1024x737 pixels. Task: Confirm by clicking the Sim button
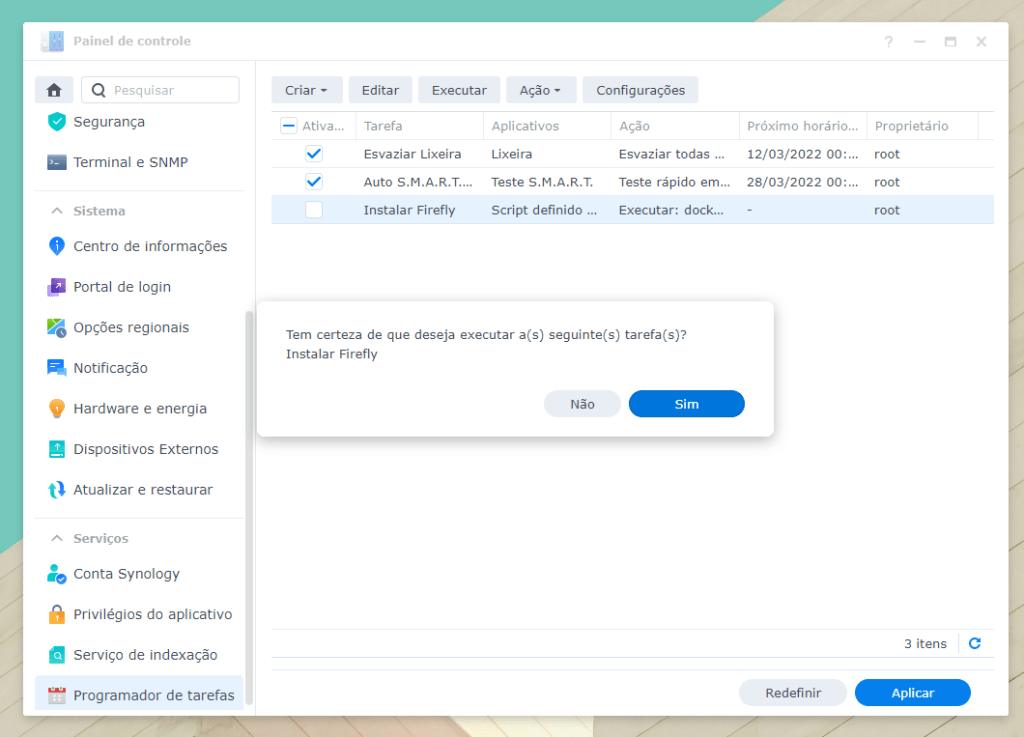[x=686, y=404]
